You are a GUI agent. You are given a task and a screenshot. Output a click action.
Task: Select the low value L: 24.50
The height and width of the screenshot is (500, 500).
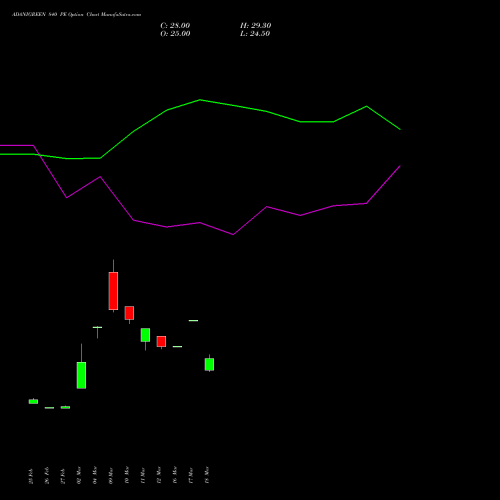(255, 34)
